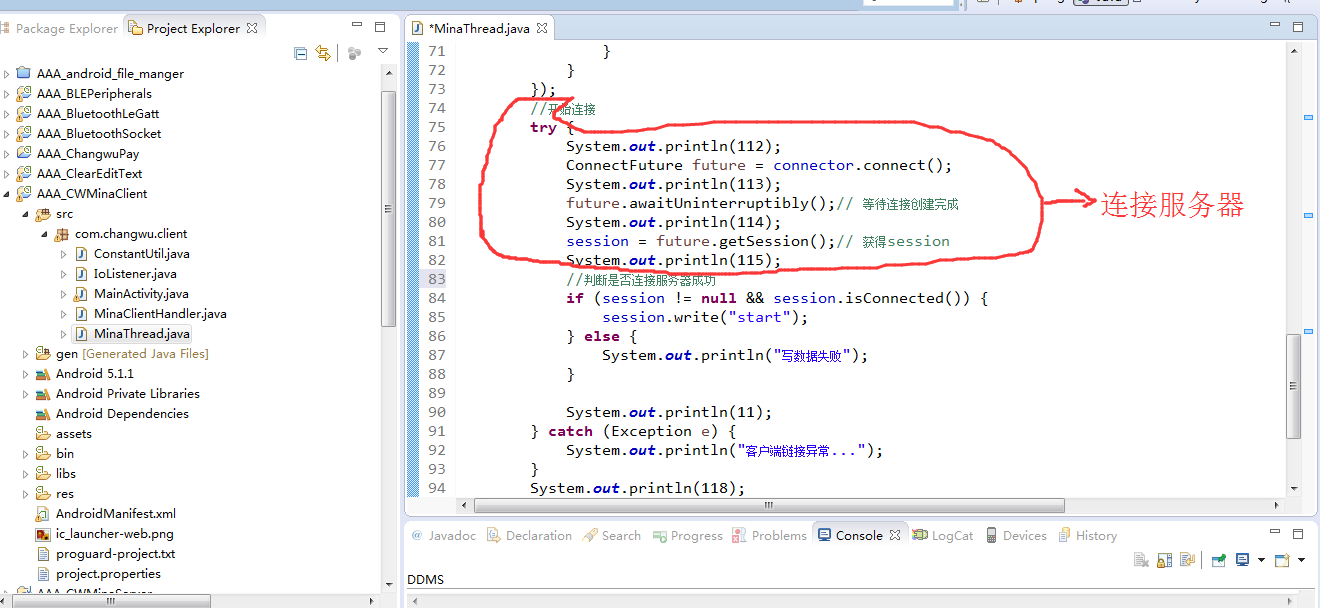Click the AndroidManifest.xml file icon
This screenshot has height=608, width=1320.
tap(43, 514)
